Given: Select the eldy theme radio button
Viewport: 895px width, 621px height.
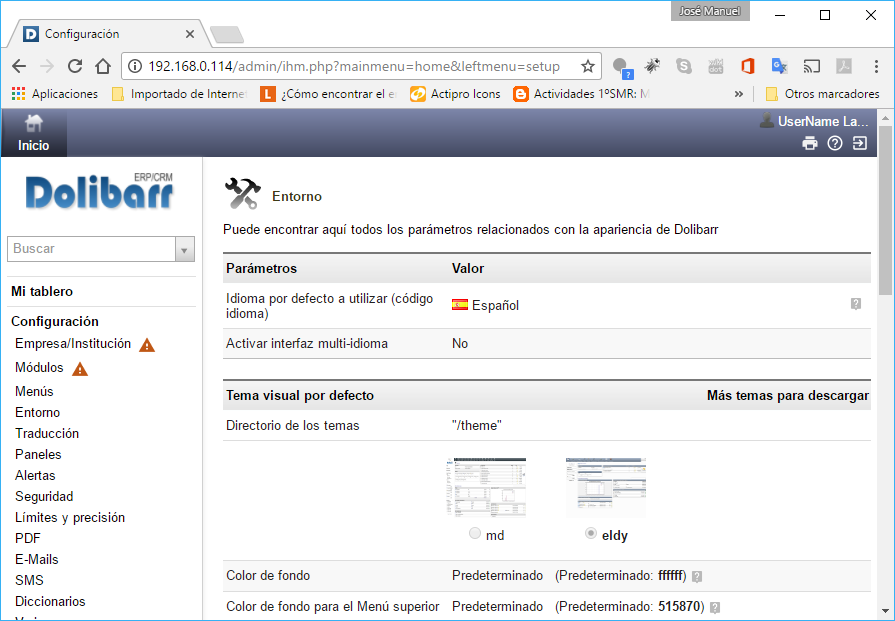Looking at the screenshot, I should (x=591, y=534).
